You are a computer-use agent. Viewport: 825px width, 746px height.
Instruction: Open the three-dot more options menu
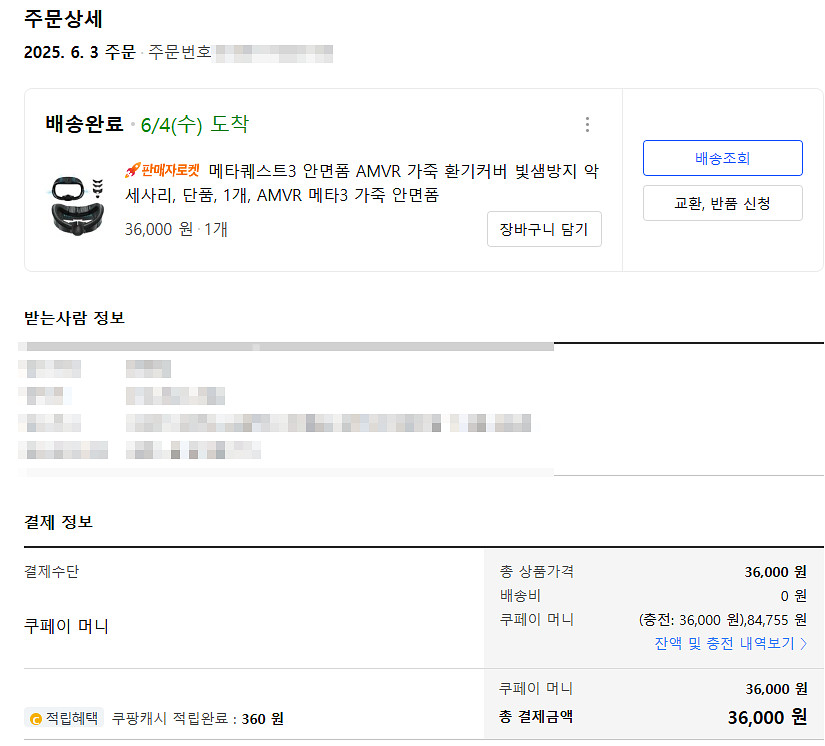pyautogui.click(x=587, y=125)
